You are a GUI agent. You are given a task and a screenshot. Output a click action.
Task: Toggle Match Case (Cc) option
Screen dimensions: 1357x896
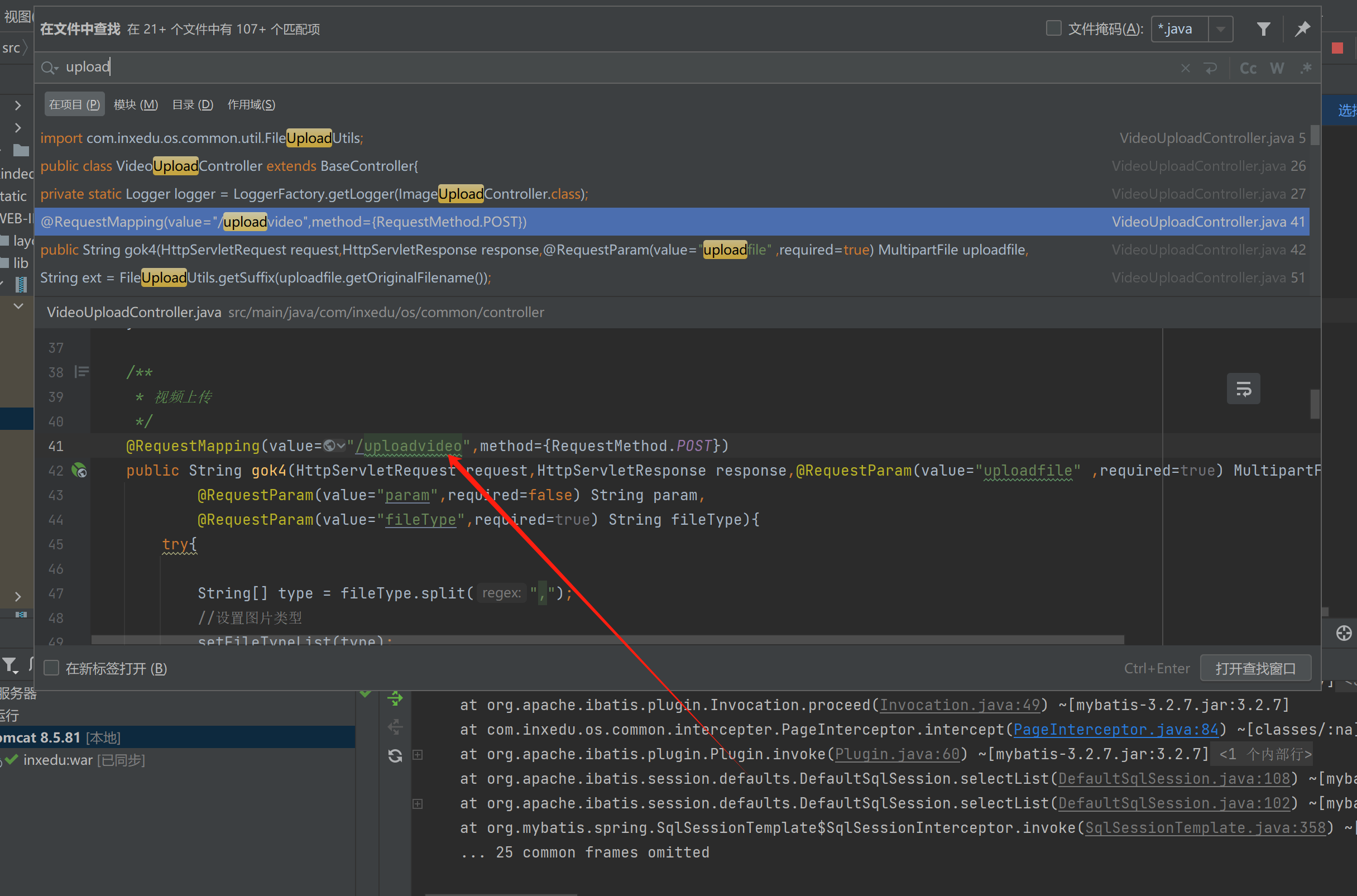(1248, 69)
